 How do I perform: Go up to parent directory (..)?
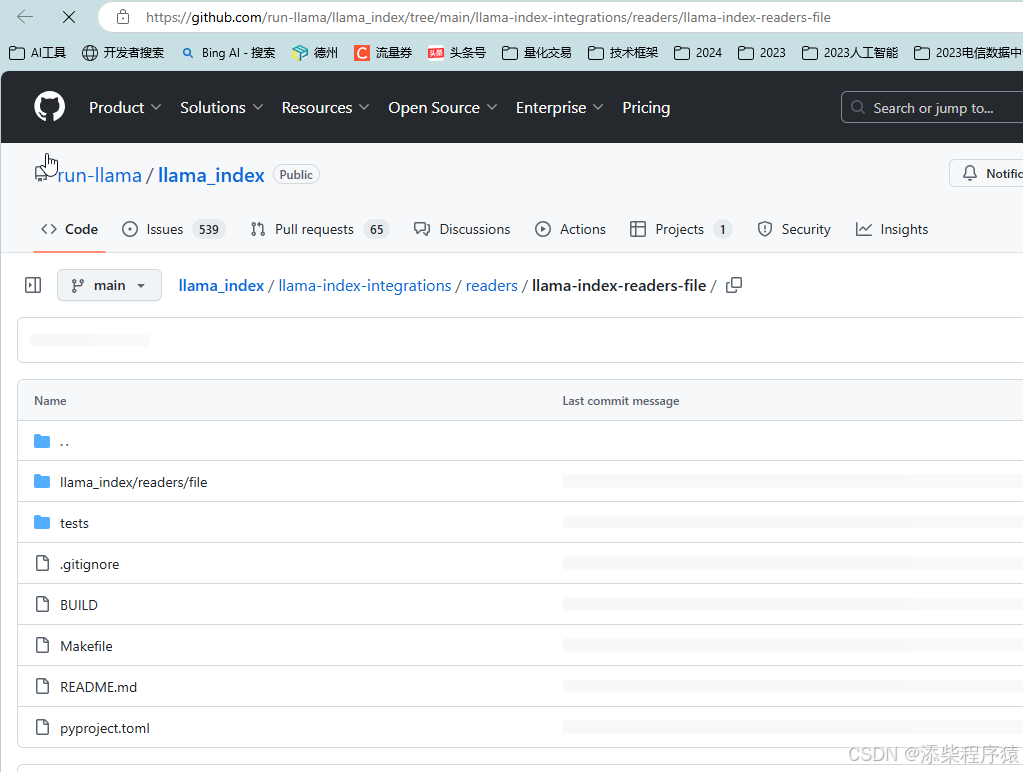pyautogui.click(x=64, y=442)
